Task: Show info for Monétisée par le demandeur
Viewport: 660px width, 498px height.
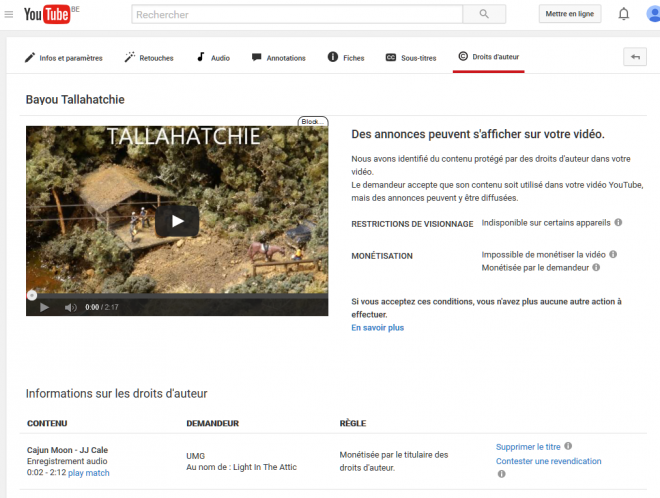Action: click(x=596, y=267)
